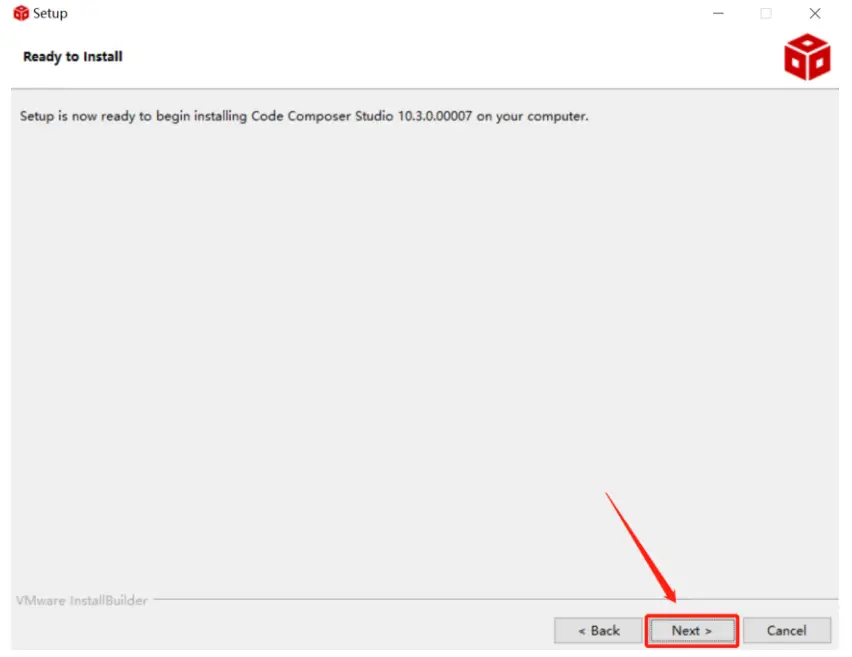Click the disabled maximize button

(766, 14)
